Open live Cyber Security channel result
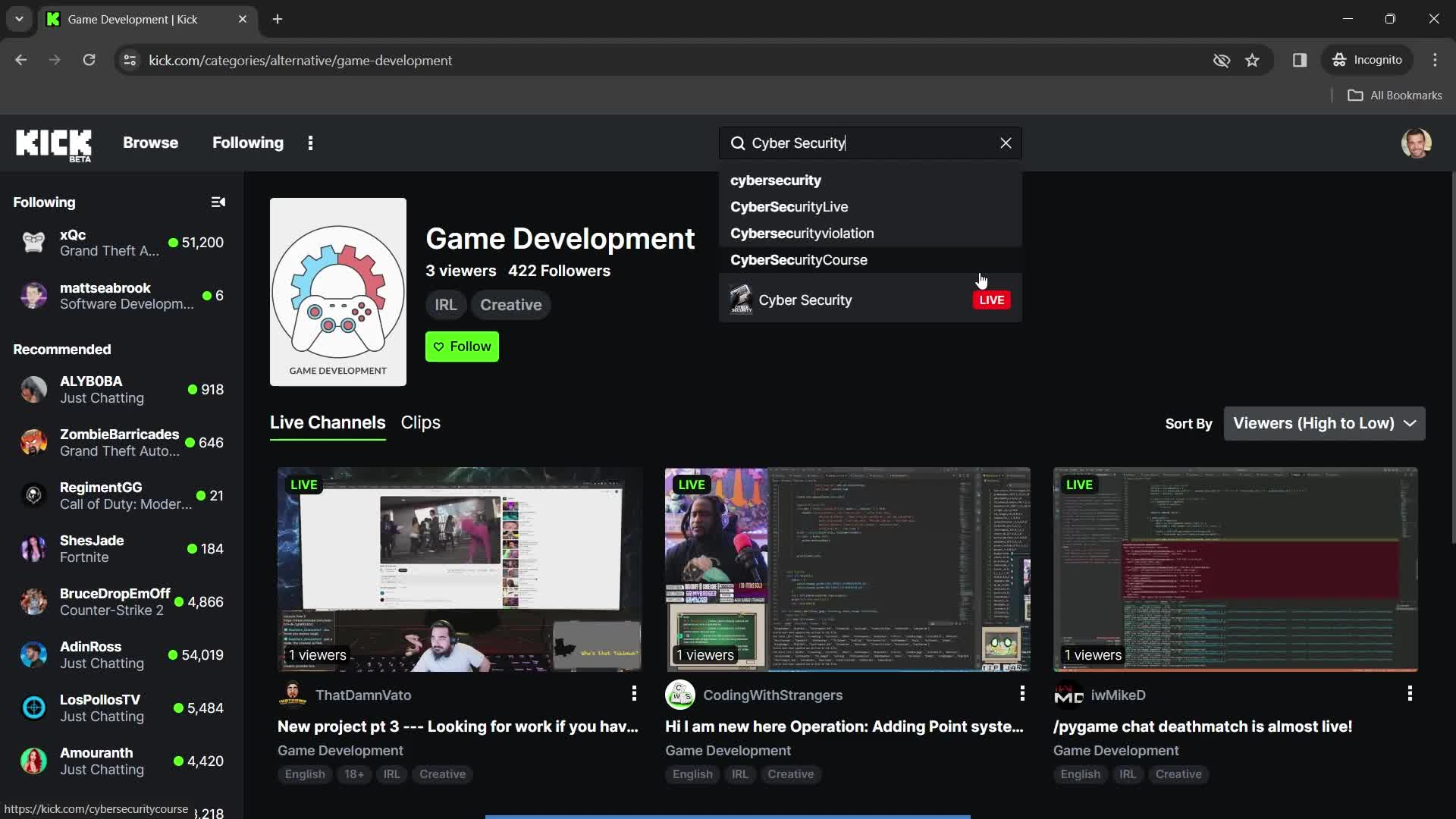 870,300
